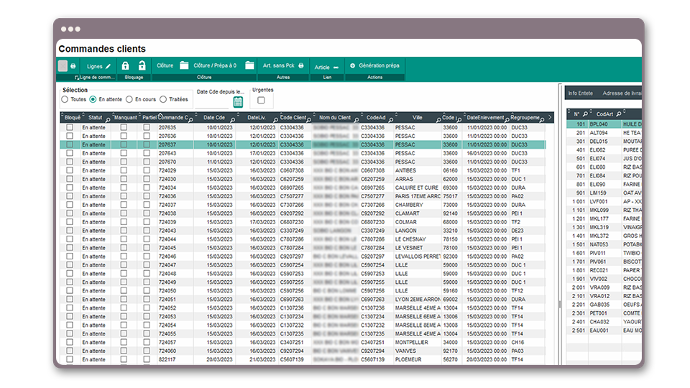Click the folder icon next to Clôture
690x388 pixels.
click(184, 66)
